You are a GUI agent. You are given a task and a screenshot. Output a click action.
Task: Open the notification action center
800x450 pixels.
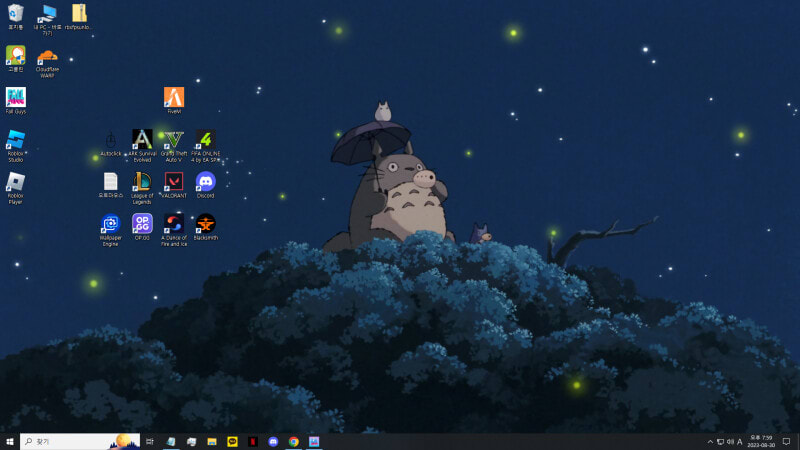787,442
